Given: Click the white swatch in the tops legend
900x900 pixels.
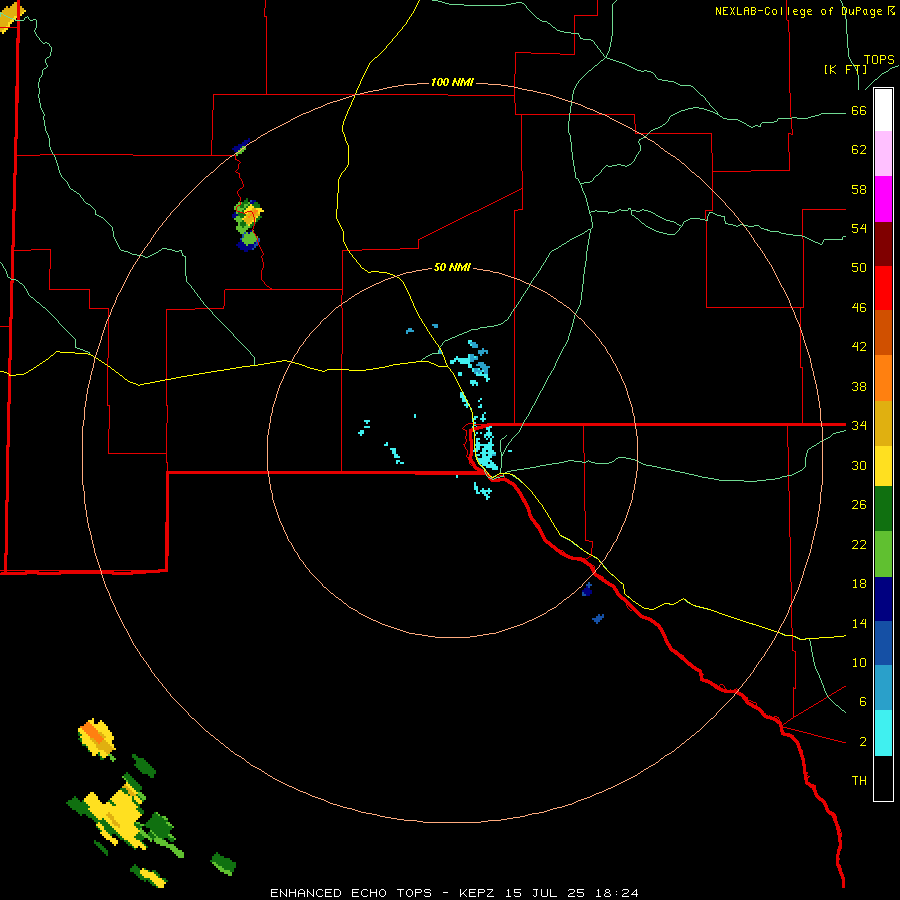Looking at the screenshot, I should [x=883, y=110].
